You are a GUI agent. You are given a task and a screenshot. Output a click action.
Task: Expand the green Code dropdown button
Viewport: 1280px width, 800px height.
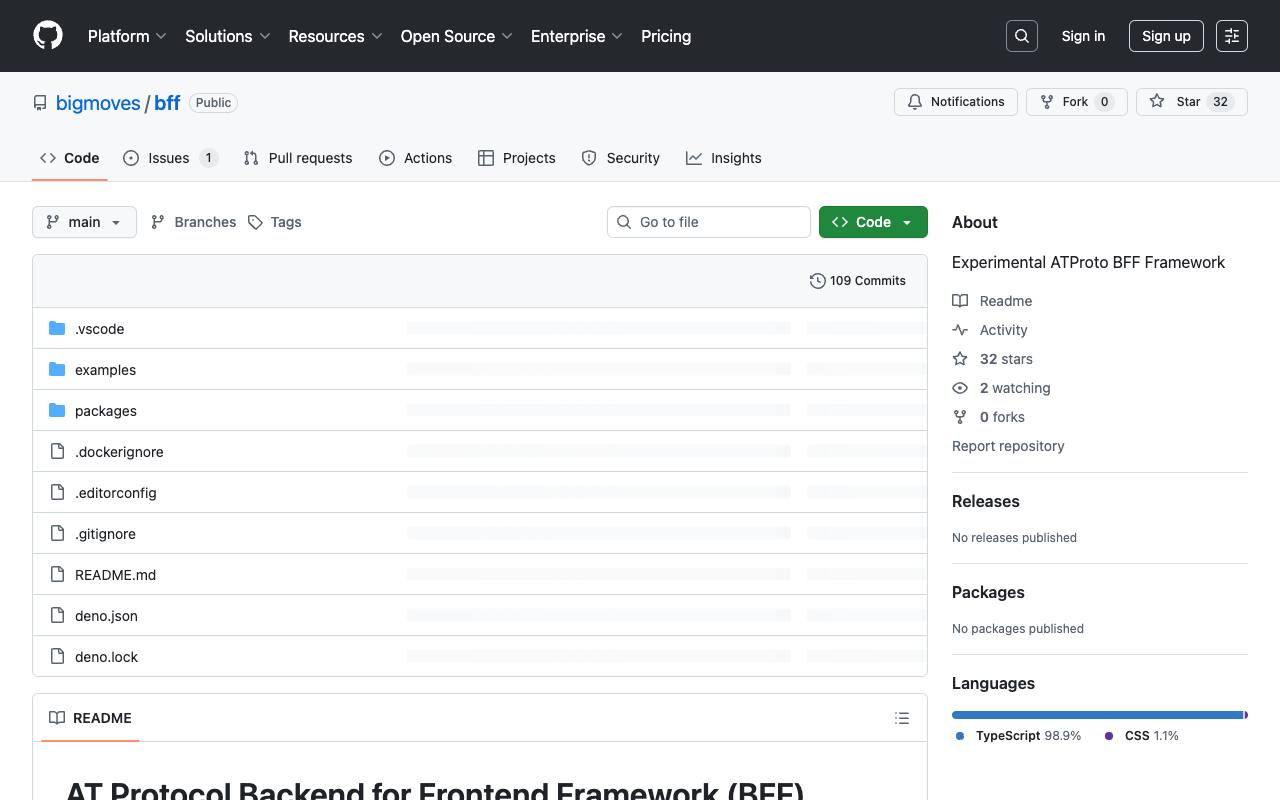[873, 222]
